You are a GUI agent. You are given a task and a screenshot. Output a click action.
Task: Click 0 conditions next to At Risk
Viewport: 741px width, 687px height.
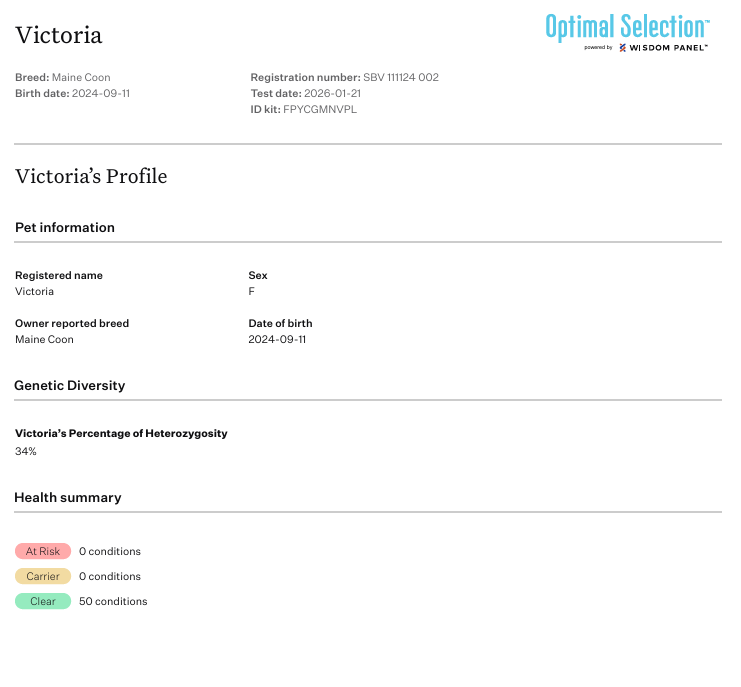[110, 552]
